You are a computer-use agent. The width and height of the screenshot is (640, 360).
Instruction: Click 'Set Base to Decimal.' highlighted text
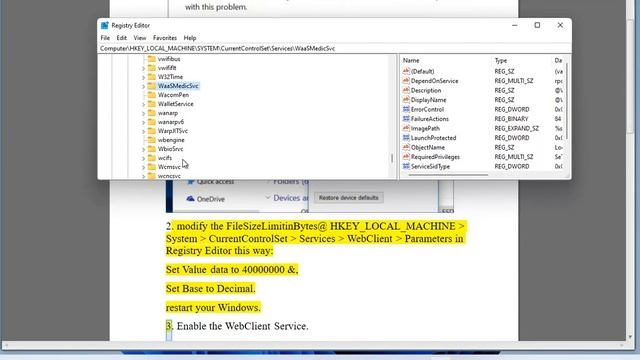211,289
